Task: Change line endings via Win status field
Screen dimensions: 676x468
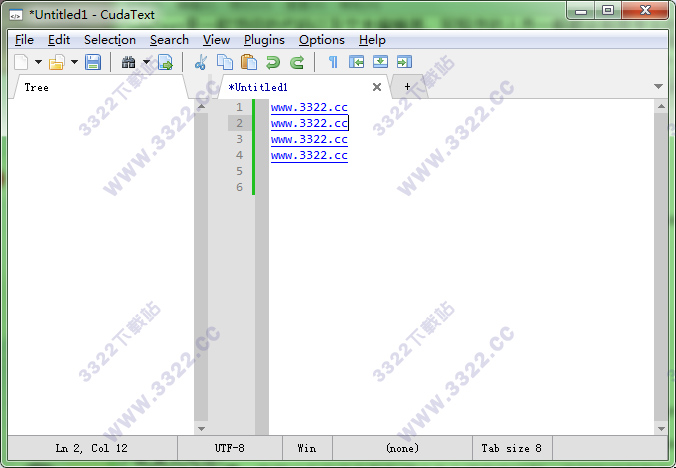Action: click(307, 448)
